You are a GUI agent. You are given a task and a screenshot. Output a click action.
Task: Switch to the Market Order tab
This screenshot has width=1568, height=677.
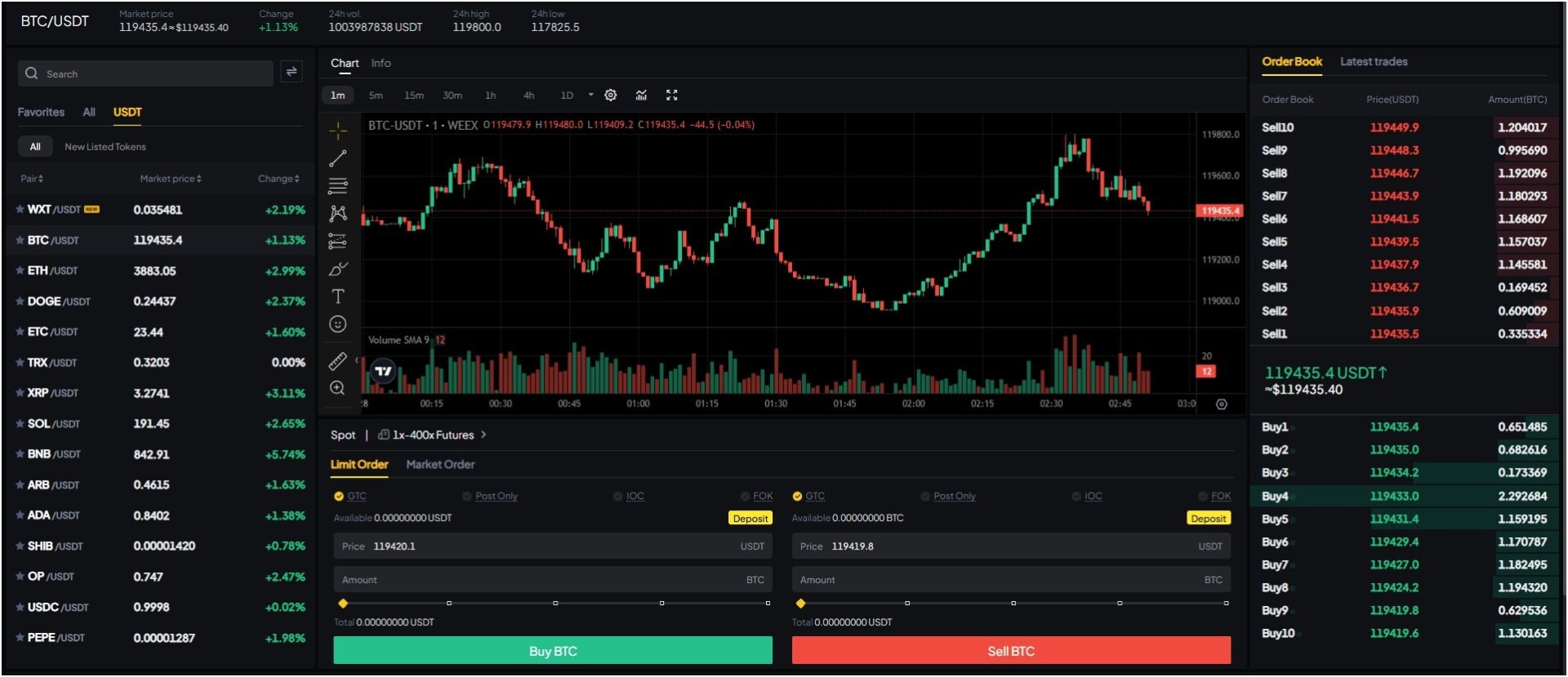[440, 465]
